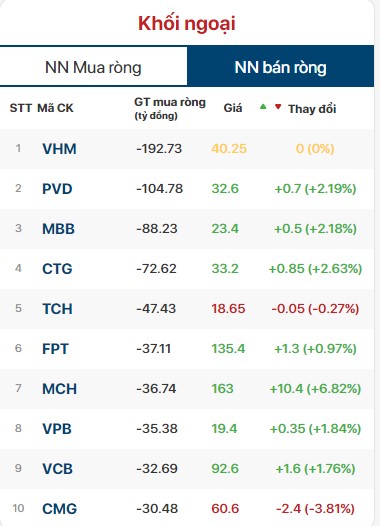Viewport: 380px width, 526px height.
Task: Open VPB stock ticker link
Action: coord(57,429)
